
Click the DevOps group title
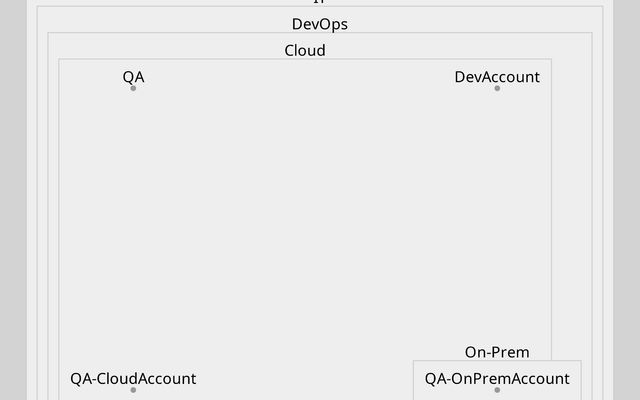pyautogui.click(x=320, y=24)
